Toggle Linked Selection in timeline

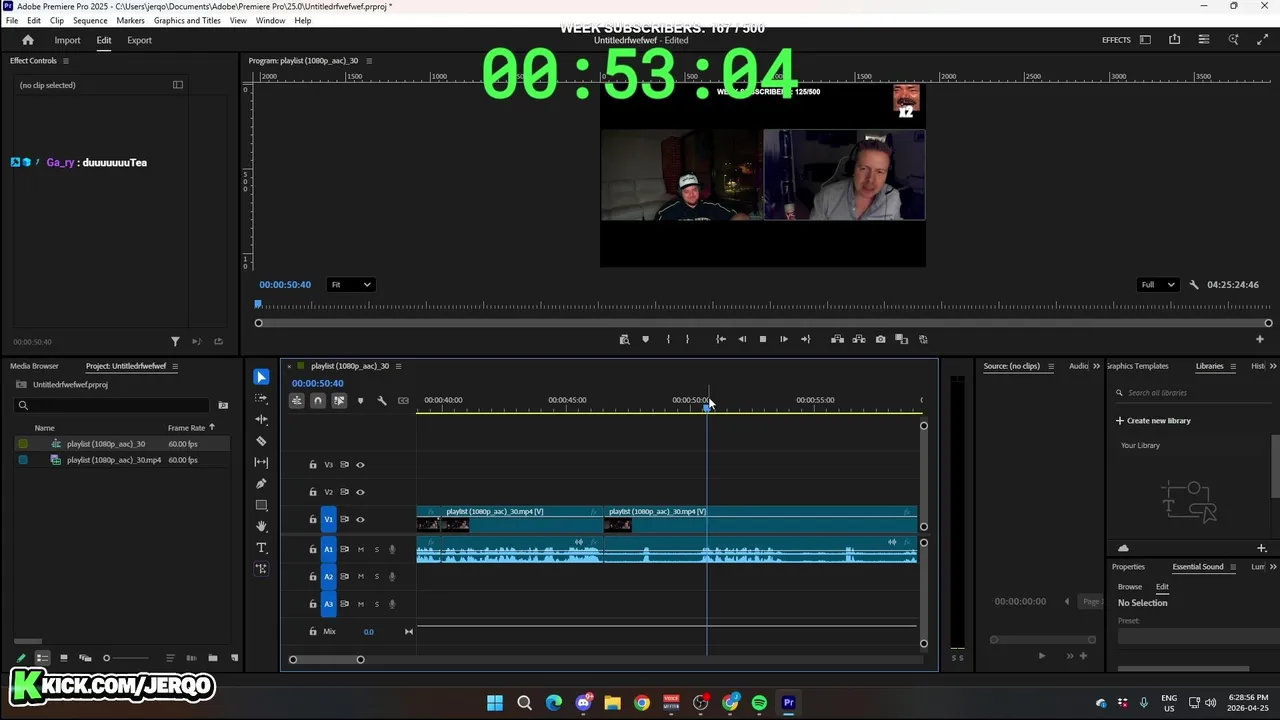[x=339, y=401]
